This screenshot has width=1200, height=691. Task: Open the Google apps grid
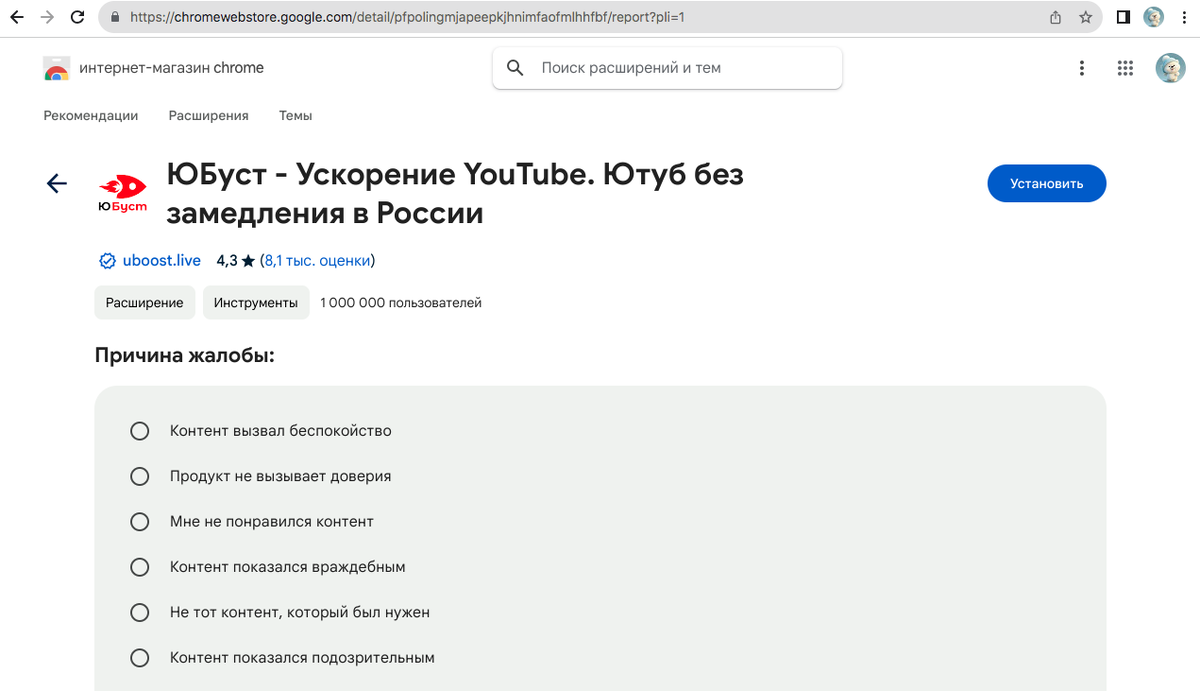tap(1125, 68)
